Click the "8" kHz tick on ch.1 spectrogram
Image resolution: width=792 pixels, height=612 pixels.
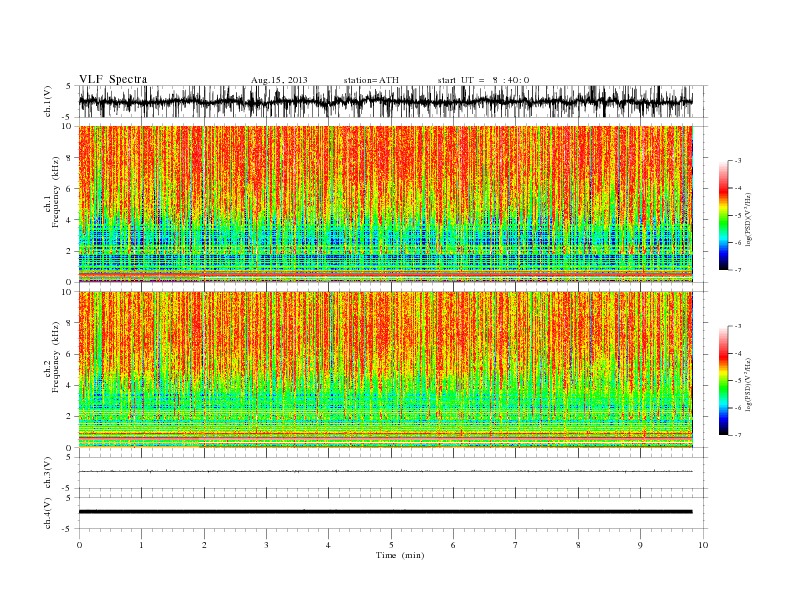(x=70, y=158)
